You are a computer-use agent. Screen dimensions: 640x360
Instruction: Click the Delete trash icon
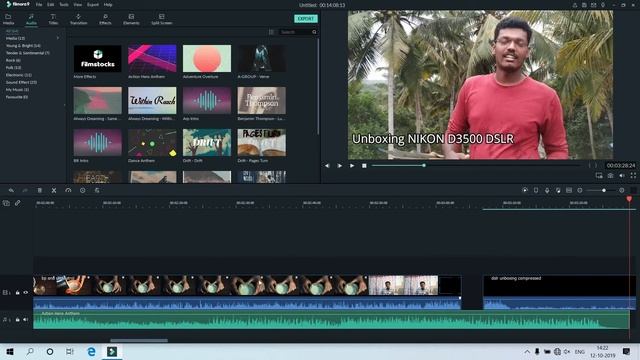coord(40,190)
